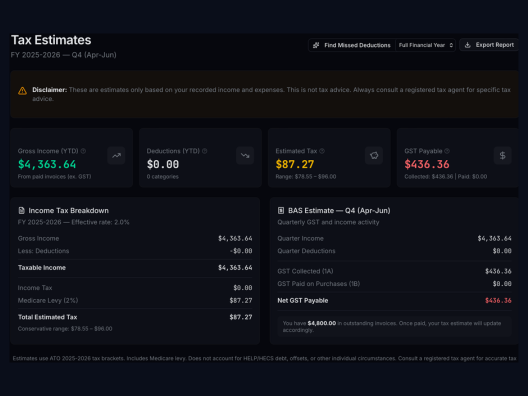Click the -$0.00 deductions amount in breakdown
This screenshot has width=528, height=396.
click(241, 251)
